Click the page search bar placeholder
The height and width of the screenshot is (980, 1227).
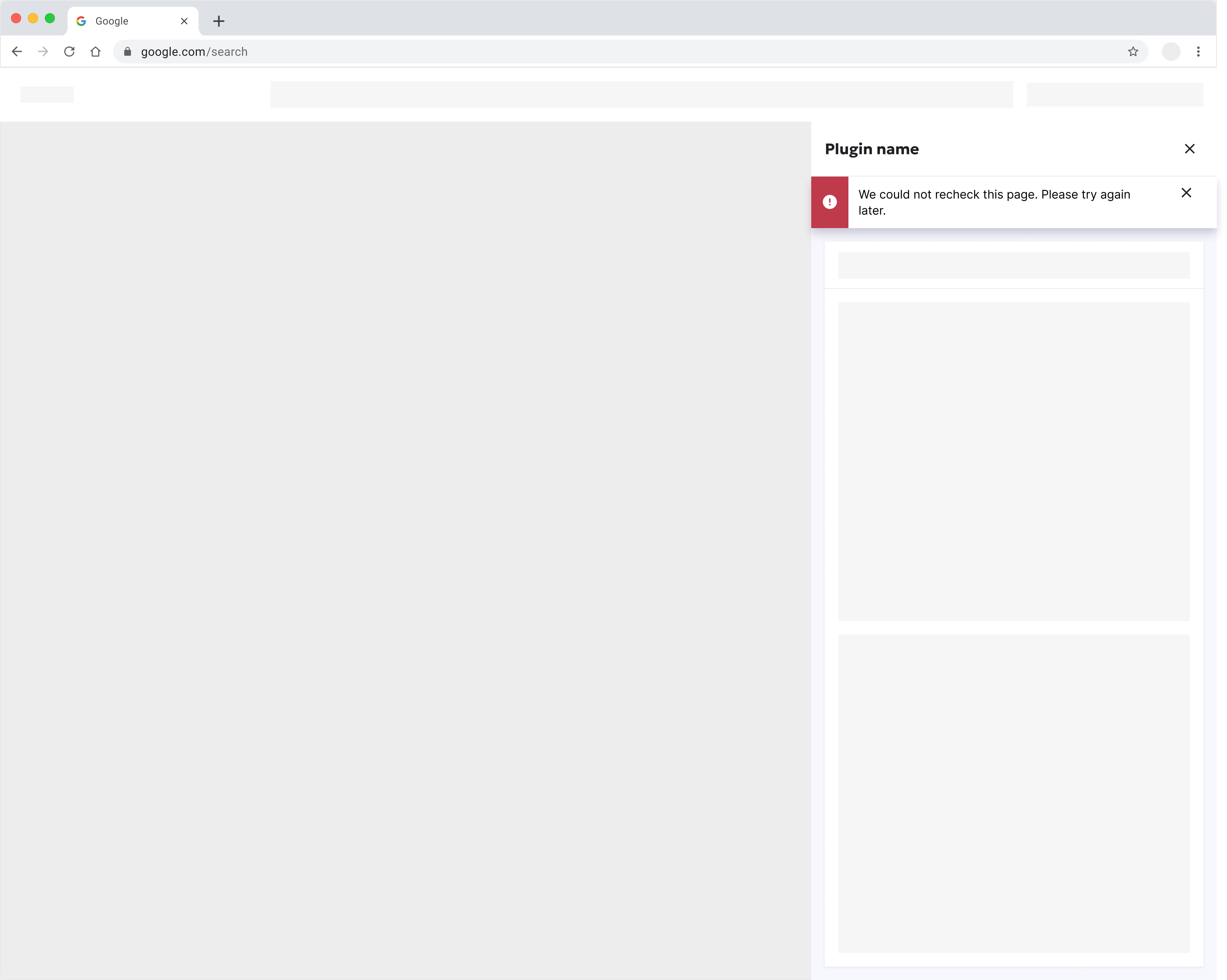[x=641, y=94]
